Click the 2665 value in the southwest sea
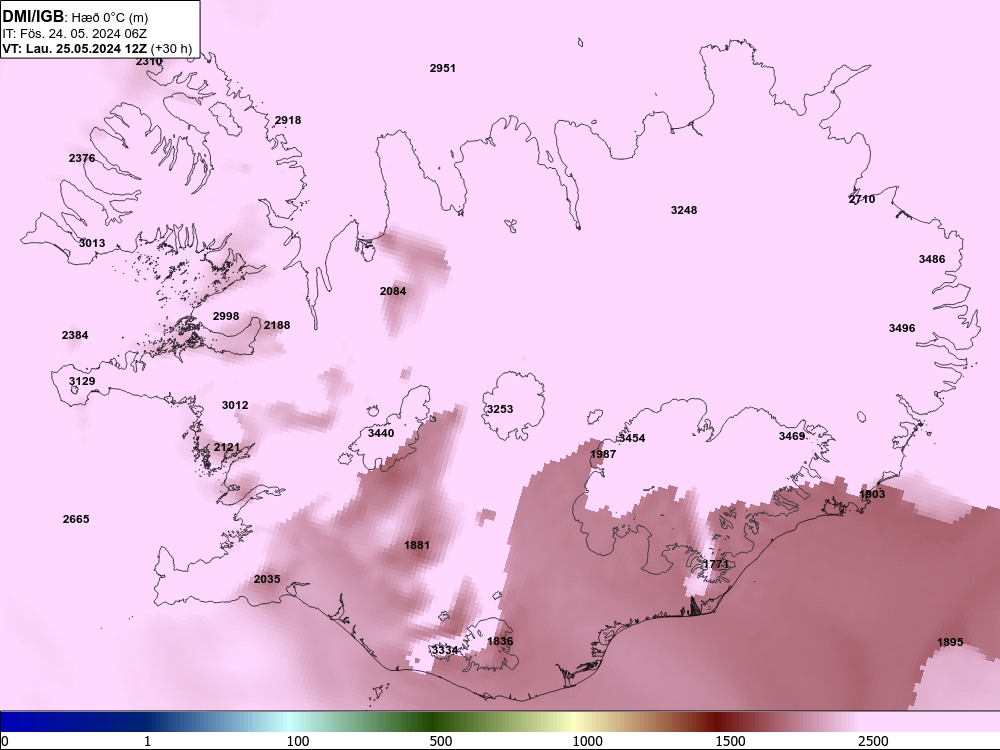The height and width of the screenshot is (750, 1000). pos(76,519)
